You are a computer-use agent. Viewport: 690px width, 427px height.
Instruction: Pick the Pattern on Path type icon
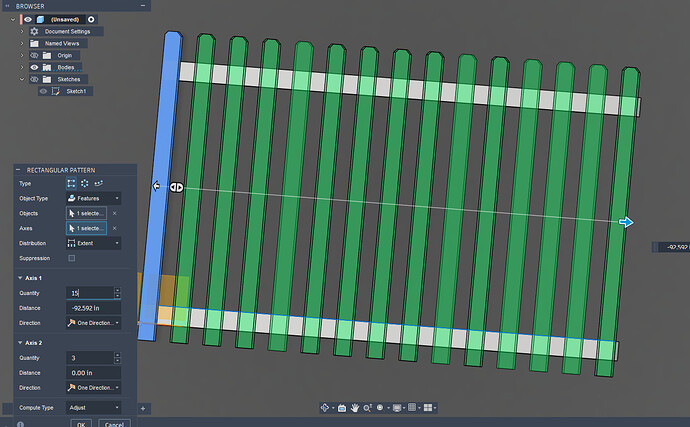tap(99, 184)
